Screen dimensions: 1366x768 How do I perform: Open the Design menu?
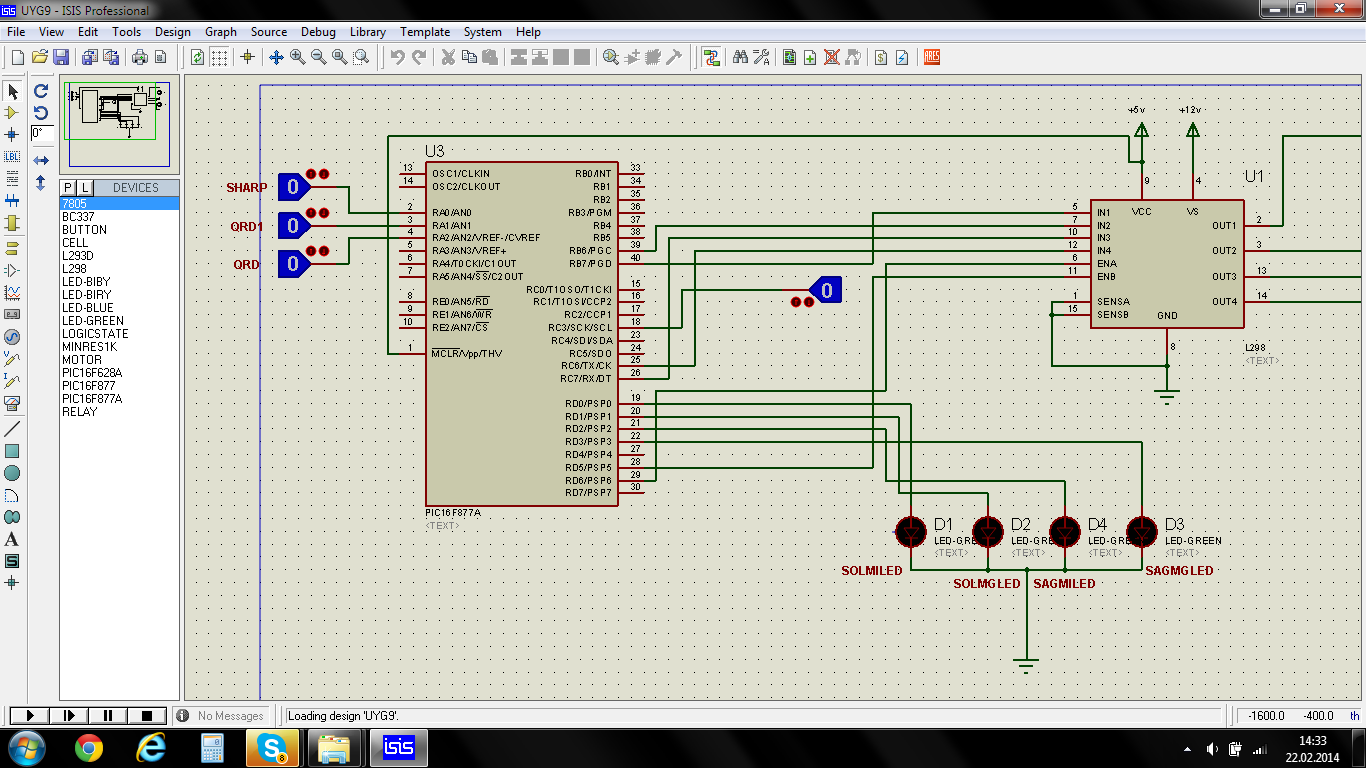[x=172, y=32]
